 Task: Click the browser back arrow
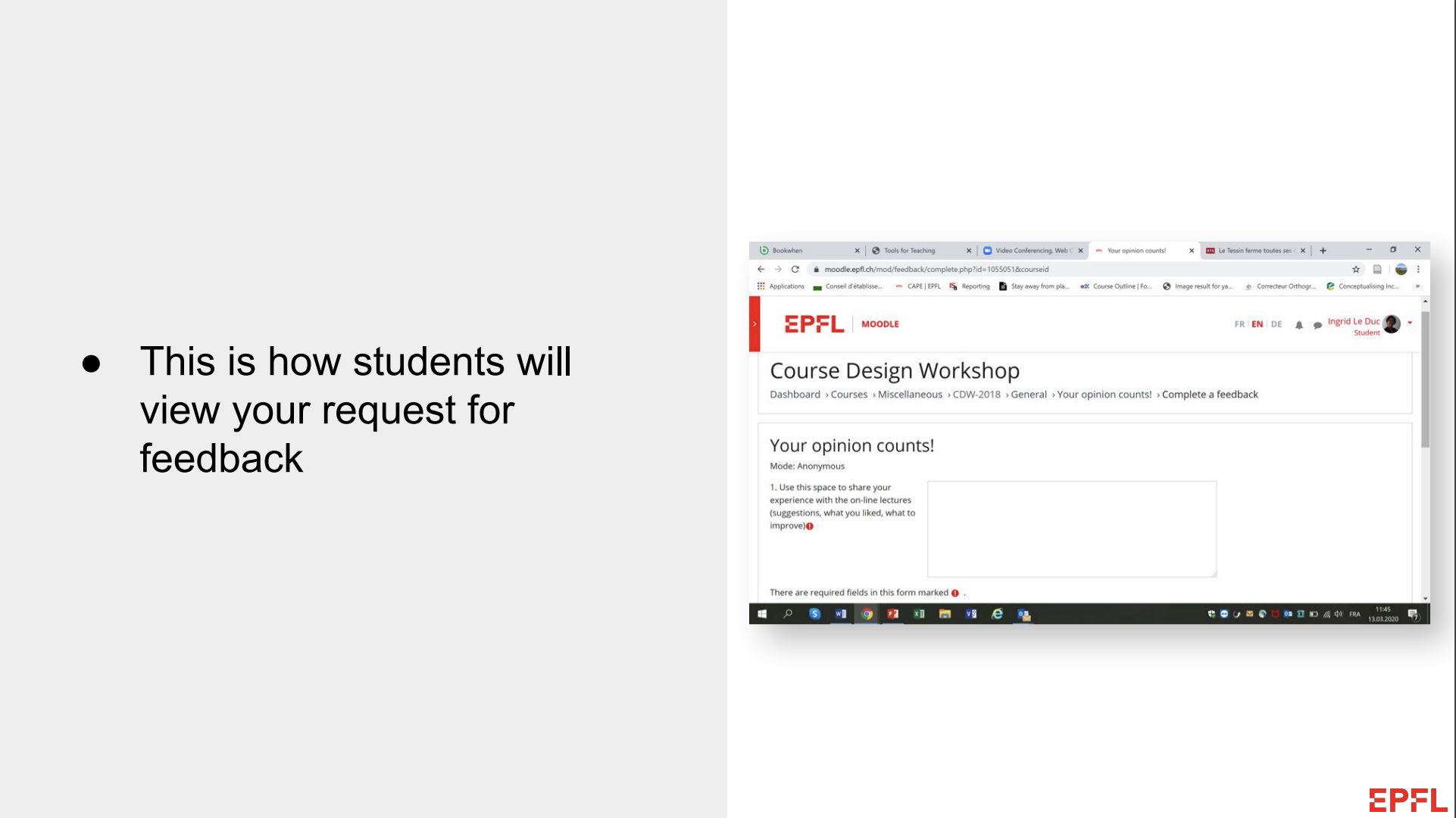click(x=761, y=269)
